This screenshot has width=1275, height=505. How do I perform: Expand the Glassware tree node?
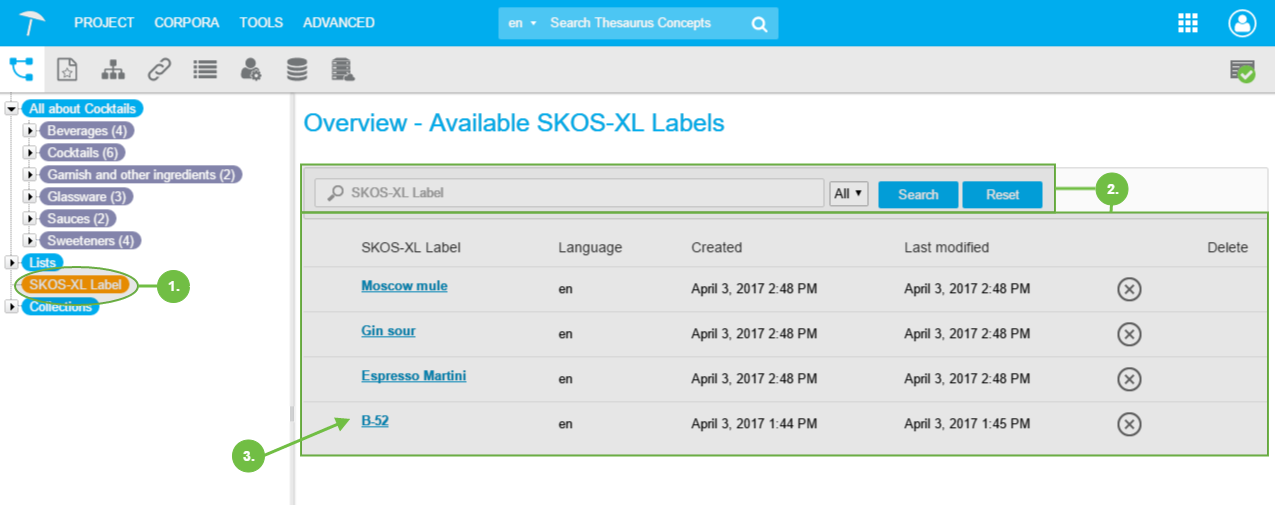click(30, 197)
